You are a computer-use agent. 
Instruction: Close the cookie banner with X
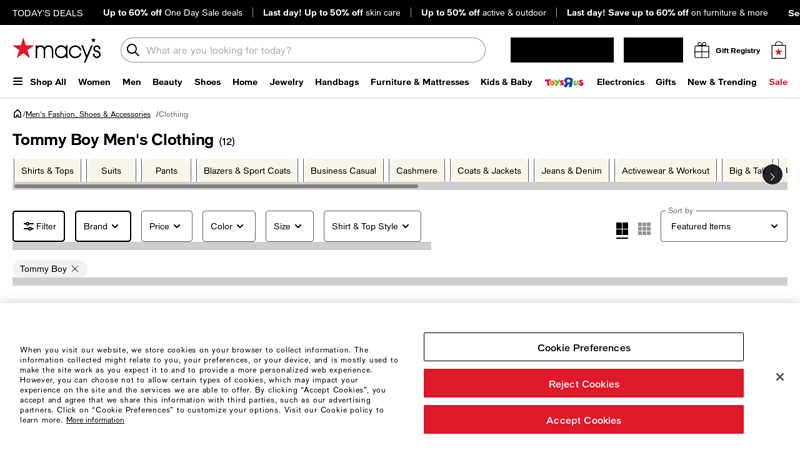[x=779, y=377]
